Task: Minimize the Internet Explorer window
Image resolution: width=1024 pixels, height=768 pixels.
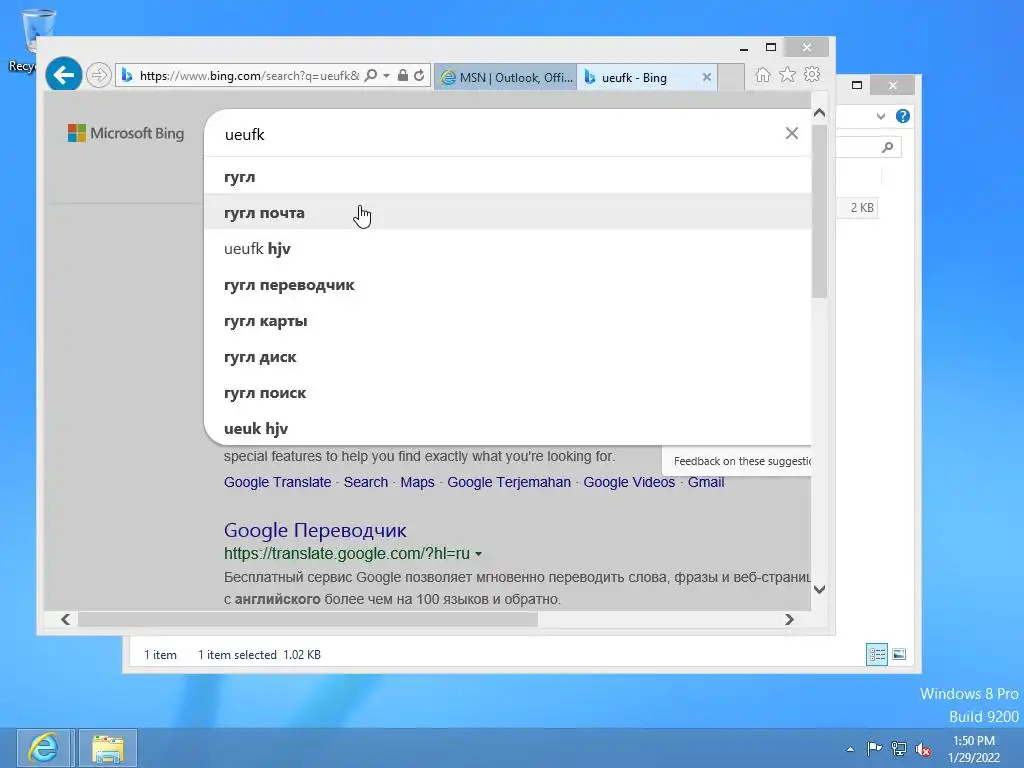Action: click(x=743, y=48)
